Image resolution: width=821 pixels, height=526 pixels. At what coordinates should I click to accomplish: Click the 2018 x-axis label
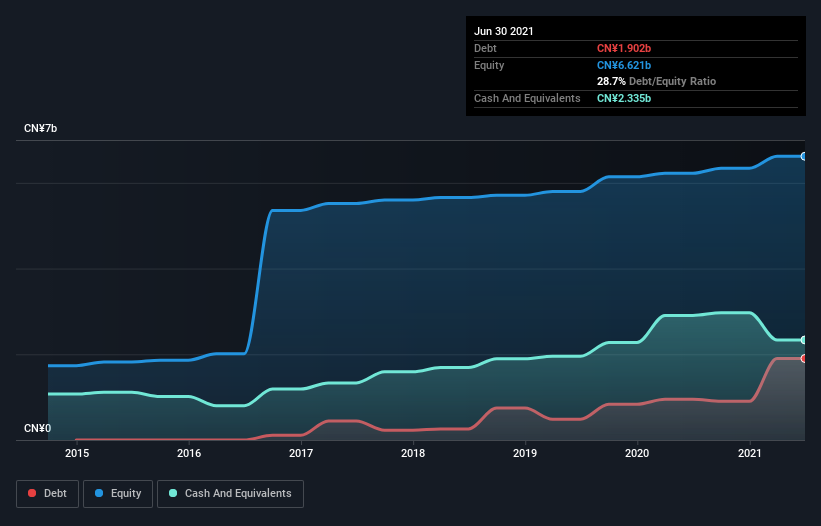(413, 453)
